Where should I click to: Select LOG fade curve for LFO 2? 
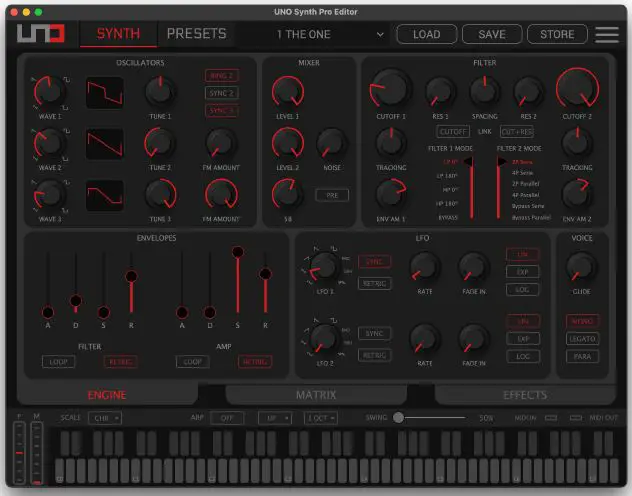click(522, 357)
